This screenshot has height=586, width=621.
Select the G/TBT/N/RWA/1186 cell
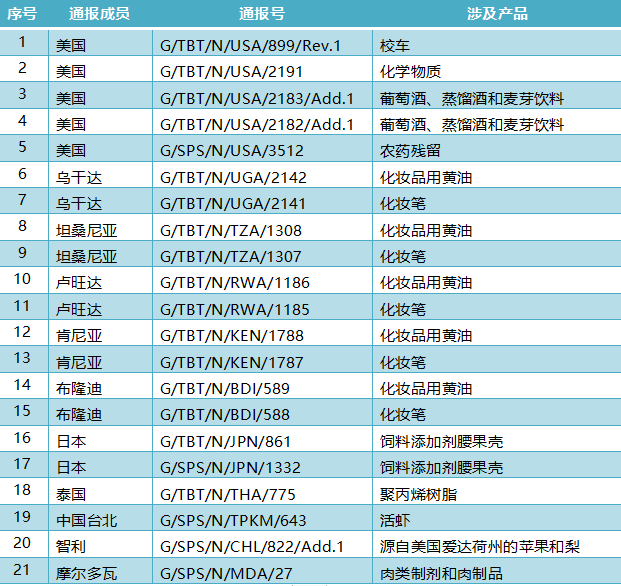tap(262, 280)
